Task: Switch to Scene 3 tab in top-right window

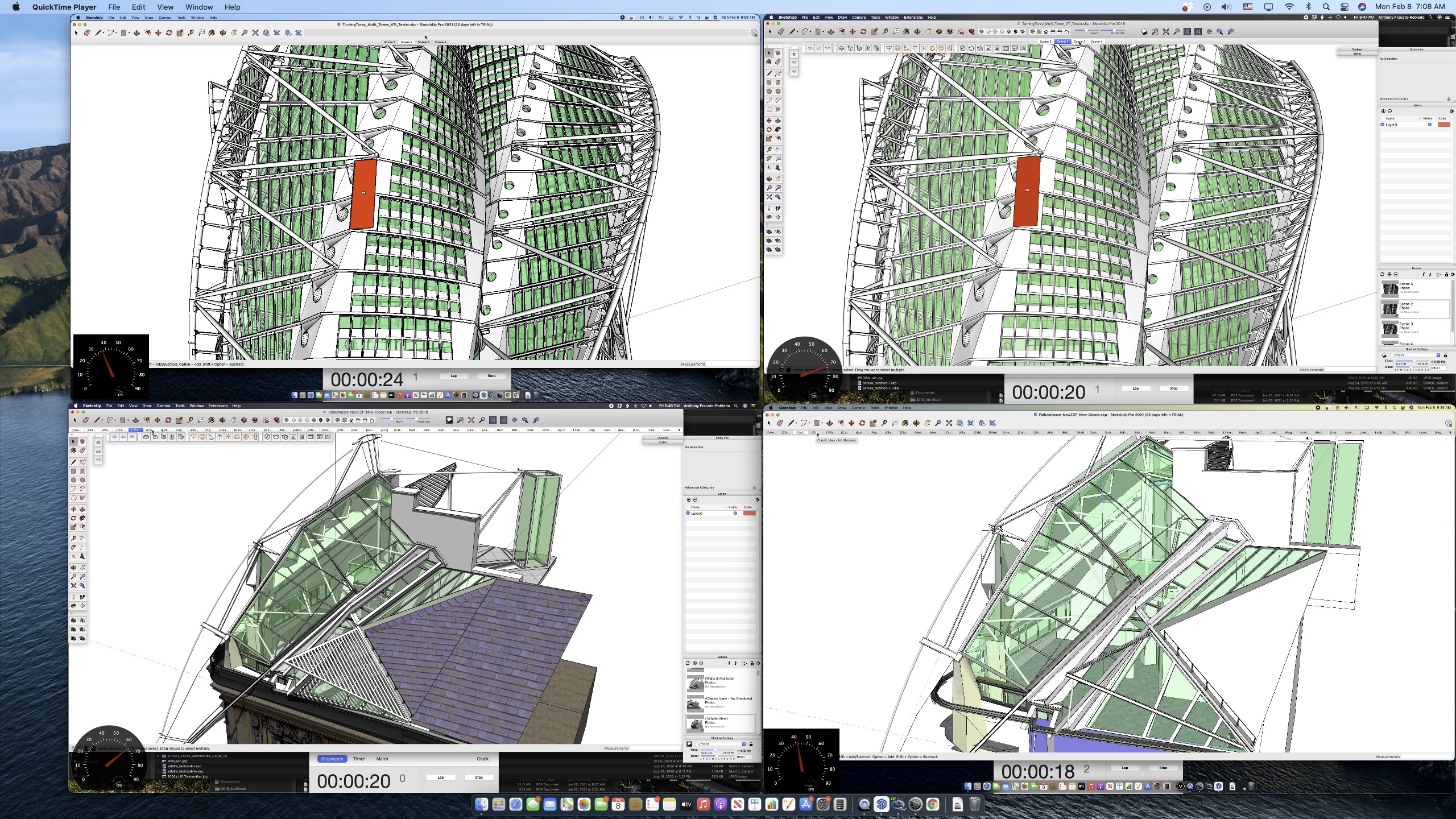Action: [1079, 42]
